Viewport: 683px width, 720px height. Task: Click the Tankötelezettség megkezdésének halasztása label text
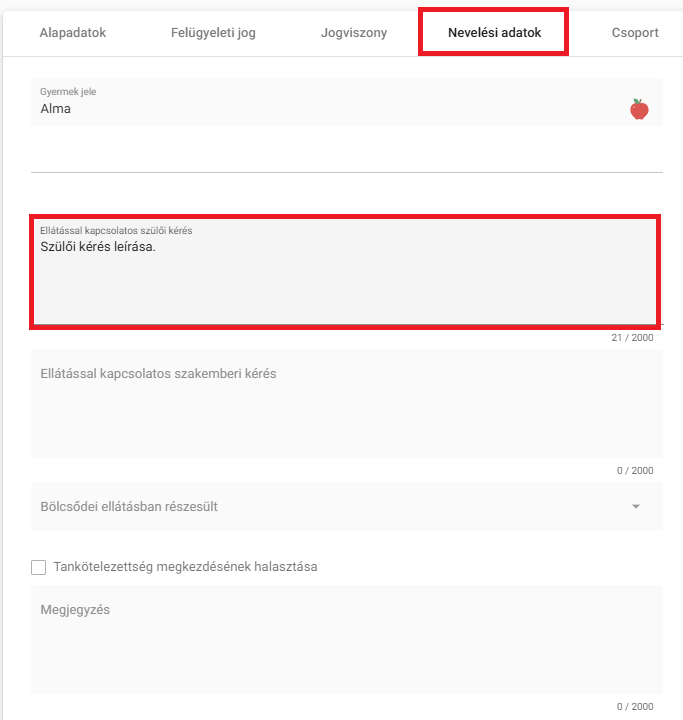[x=185, y=567]
